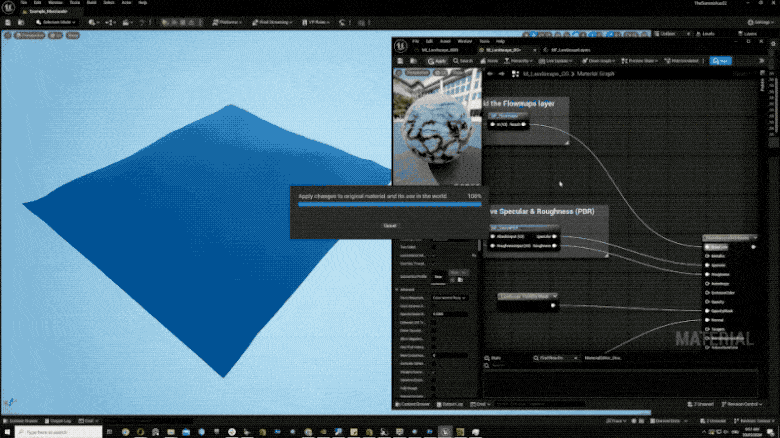Cancel the apply changes progress dialog
This screenshot has width=780, height=438.
(x=390, y=226)
